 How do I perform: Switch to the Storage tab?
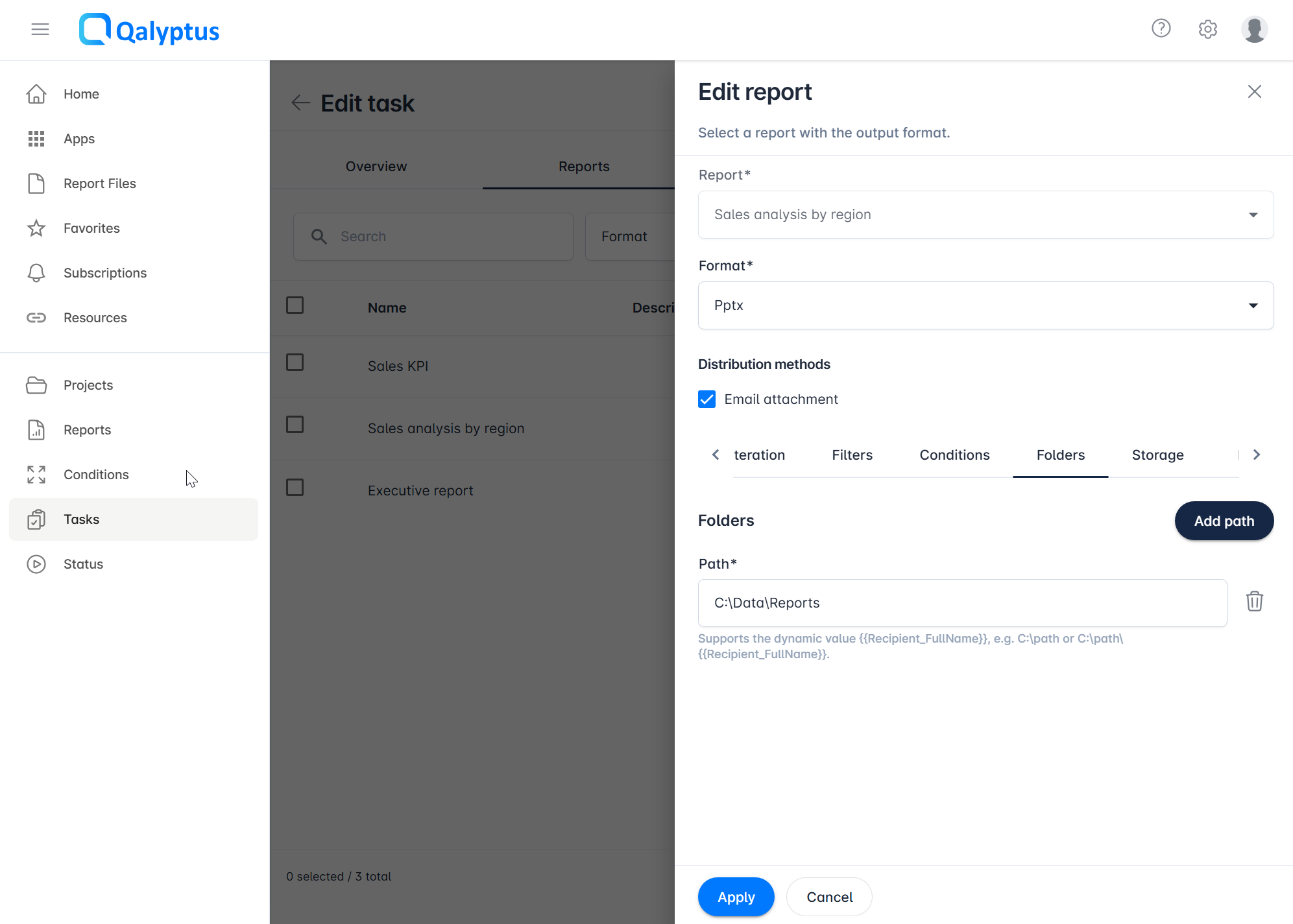1157,455
